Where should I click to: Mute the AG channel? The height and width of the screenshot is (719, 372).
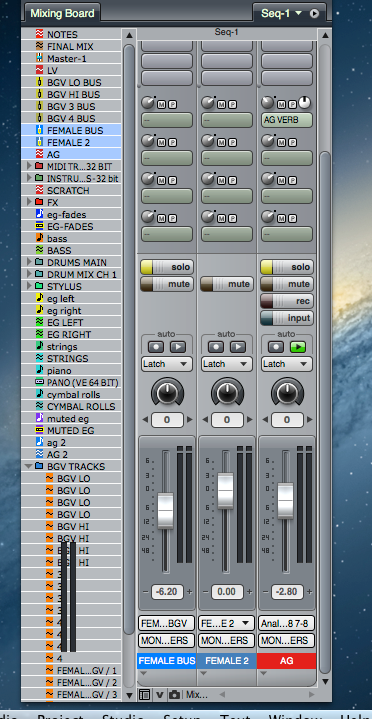pos(287,284)
